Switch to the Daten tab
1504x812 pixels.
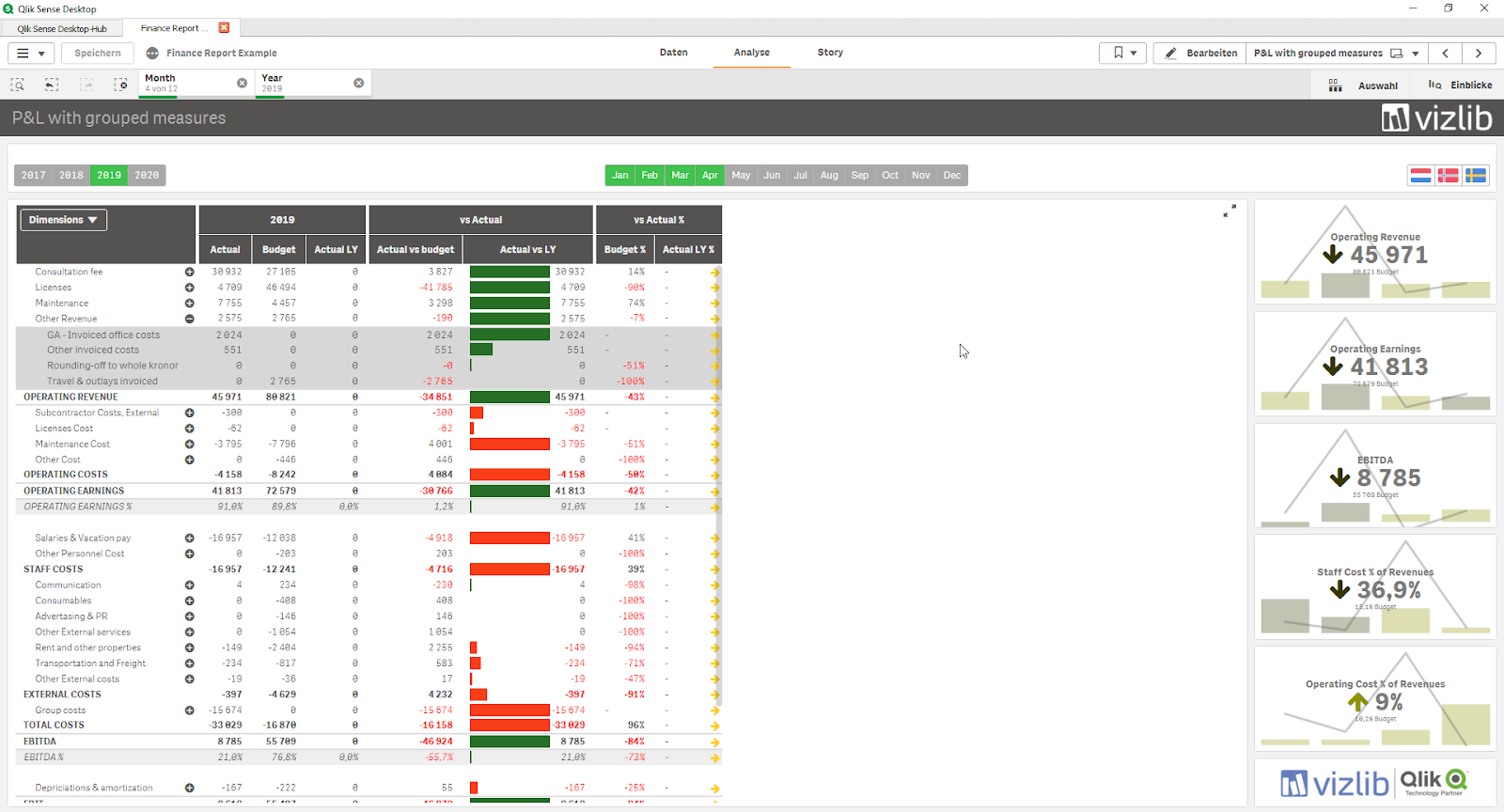(x=673, y=53)
